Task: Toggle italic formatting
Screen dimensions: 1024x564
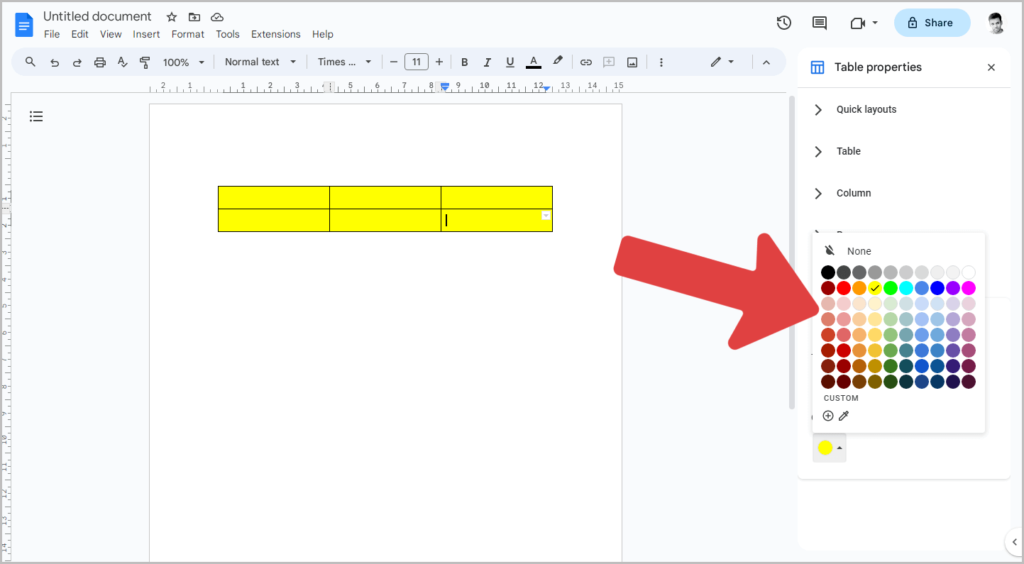Action: point(487,62)
